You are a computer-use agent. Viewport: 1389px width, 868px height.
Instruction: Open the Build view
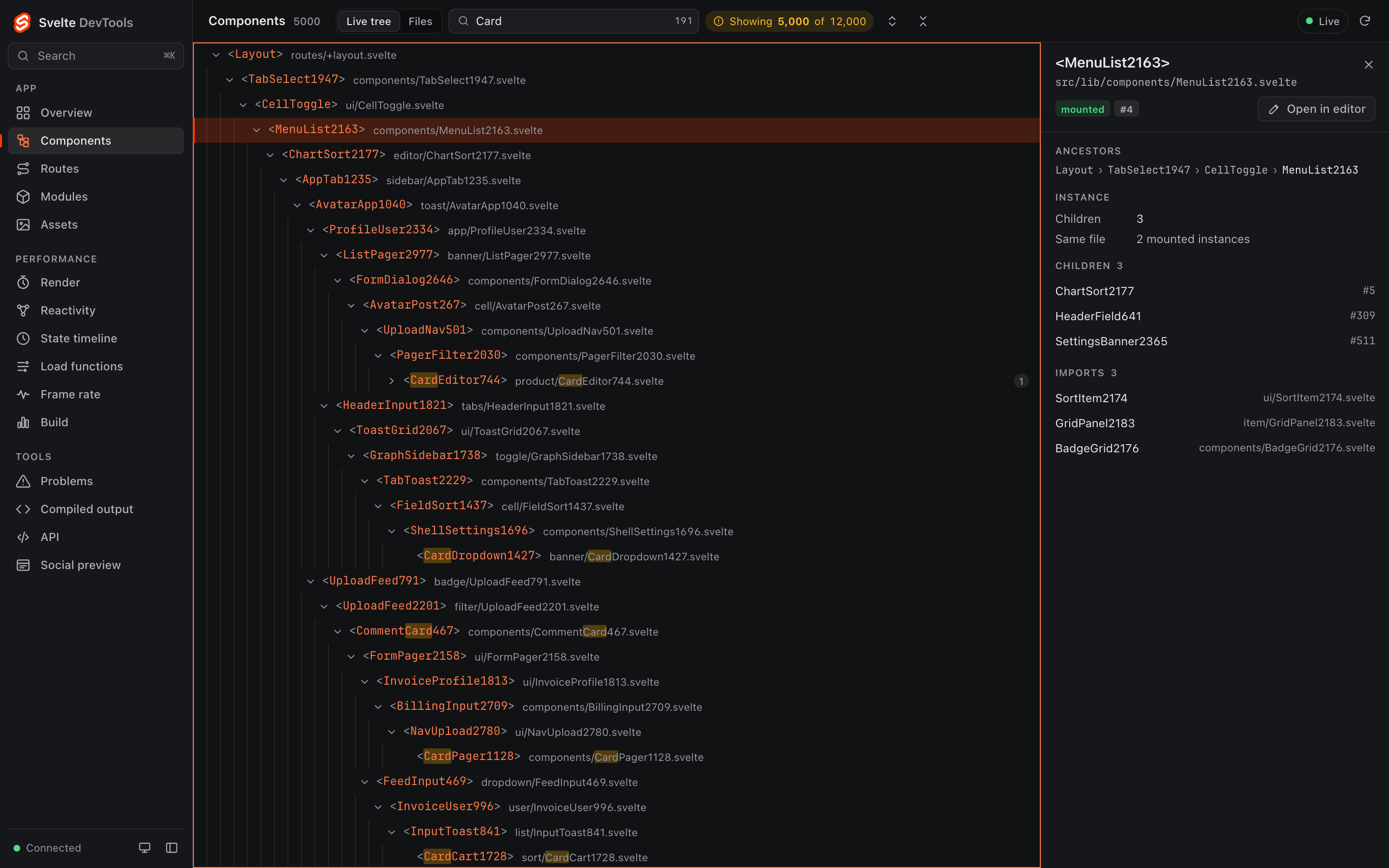(96, 422)
